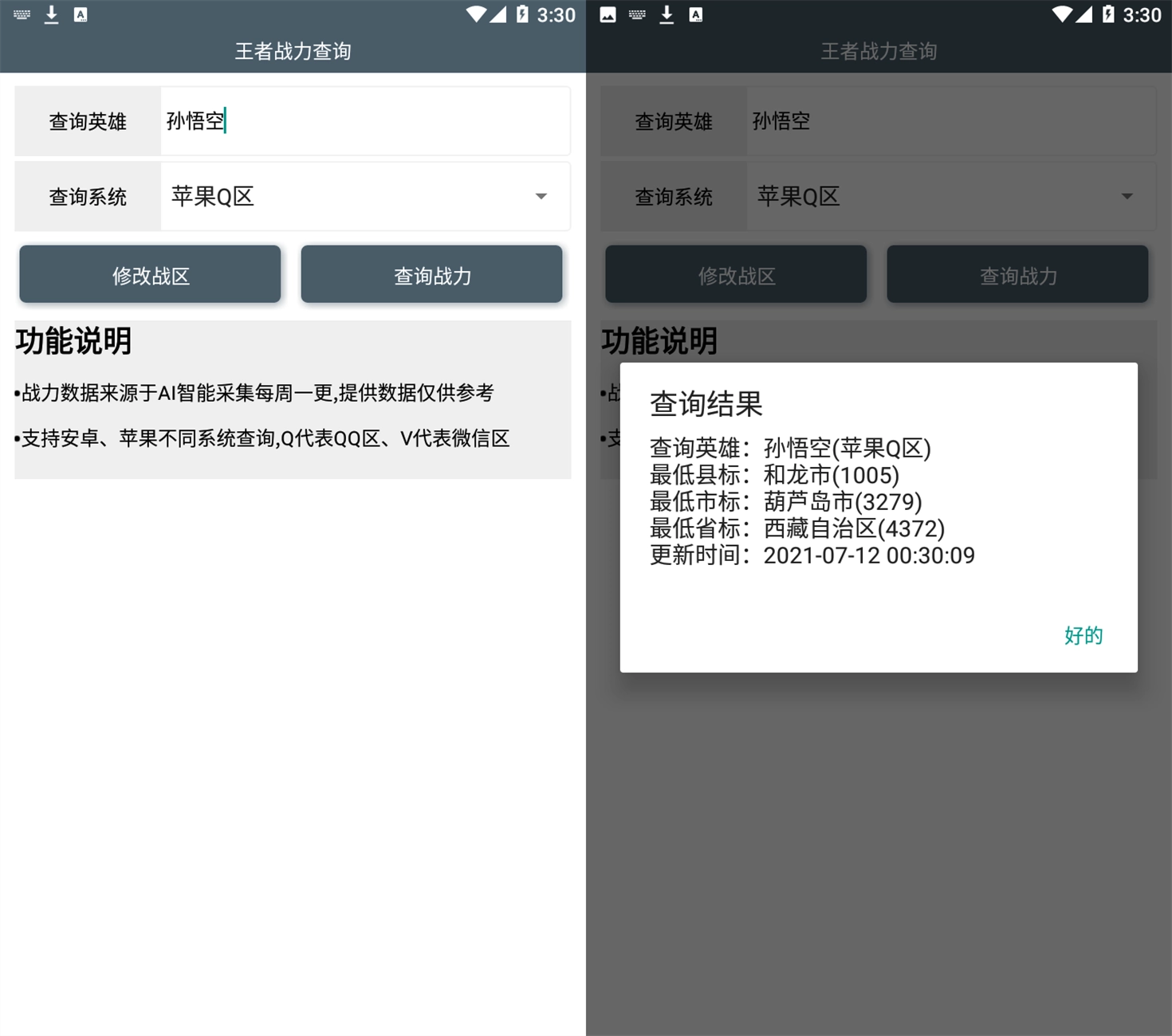The height and width of the screenshot is (1036, 1172).
Task: Click the download icon in the status bar
Action: pos(50,14)
